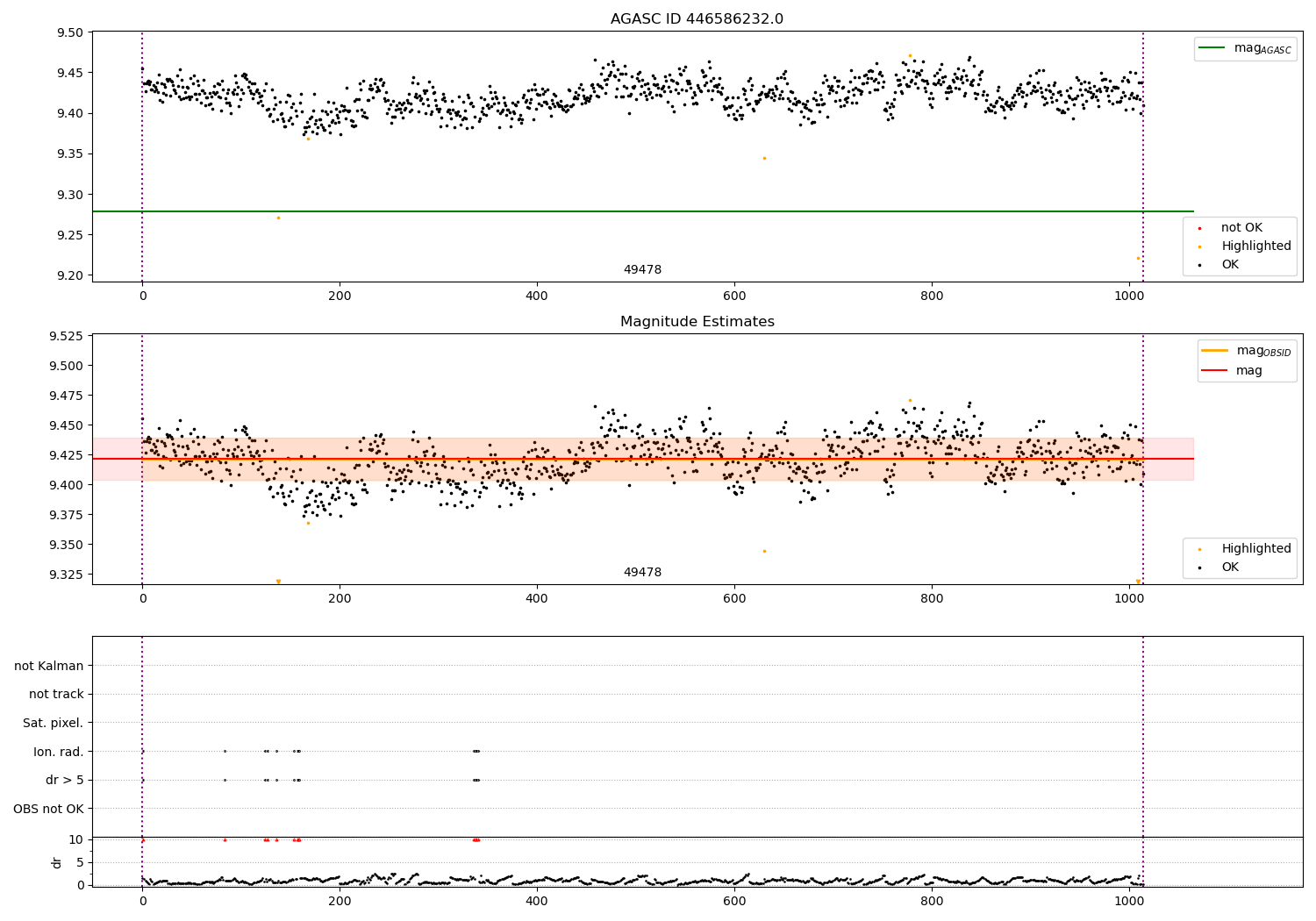Click the 'Ion. rad.' axis label

(59, 752)
